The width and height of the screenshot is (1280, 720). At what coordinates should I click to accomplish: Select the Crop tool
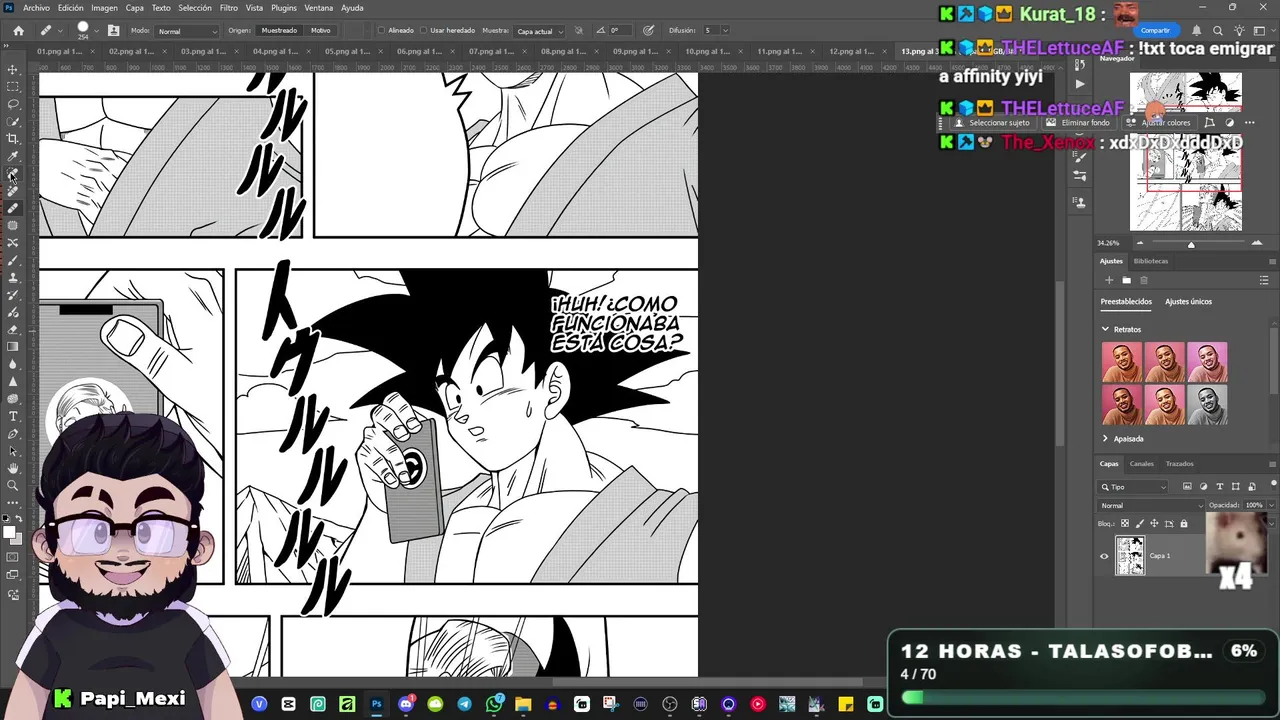coord(13,139)
